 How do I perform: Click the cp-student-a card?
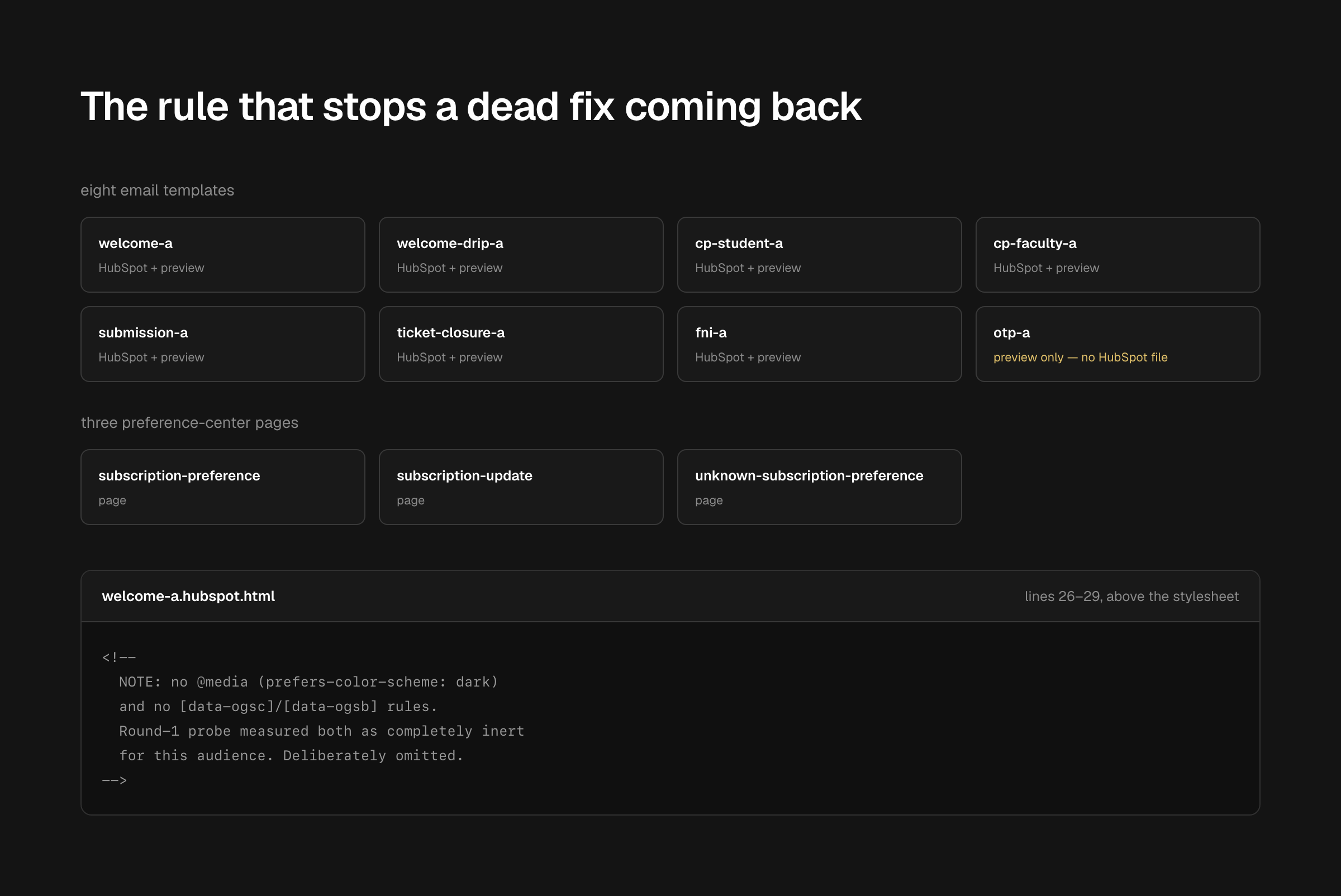(820, 255)
